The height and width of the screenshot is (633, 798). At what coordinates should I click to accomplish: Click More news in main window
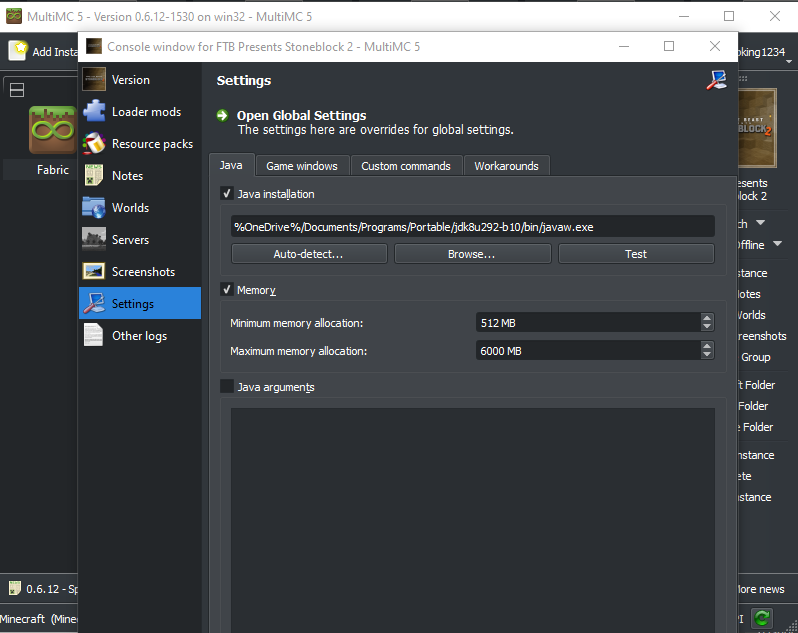click(761, 589)
